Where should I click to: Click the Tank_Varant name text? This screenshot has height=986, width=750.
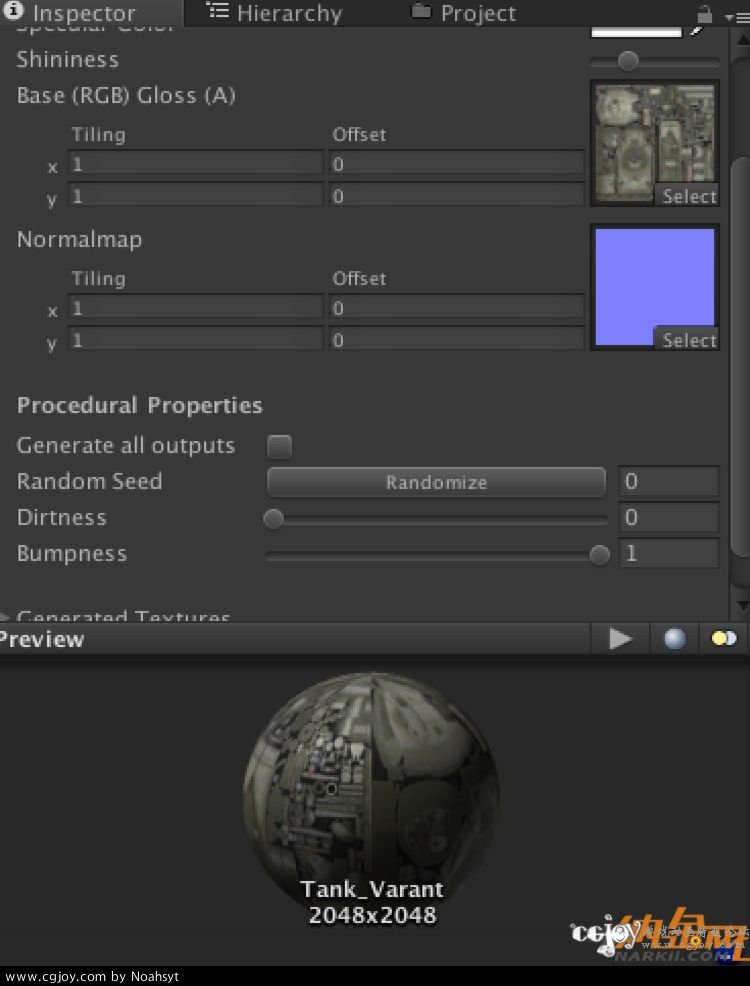(372, 889)
